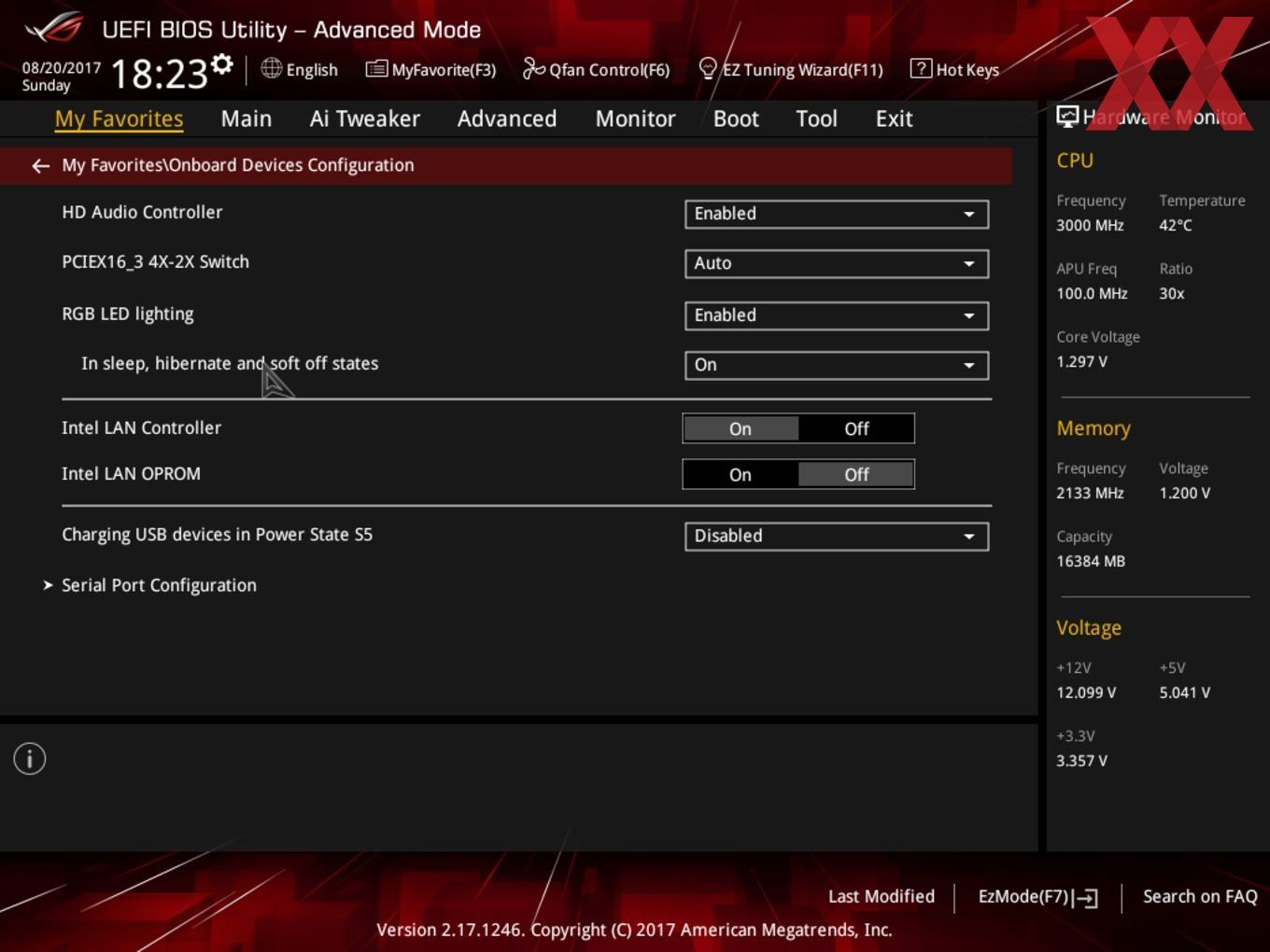
Task: Set Intel LAN OPROM to On
Action: coord(741,474)
